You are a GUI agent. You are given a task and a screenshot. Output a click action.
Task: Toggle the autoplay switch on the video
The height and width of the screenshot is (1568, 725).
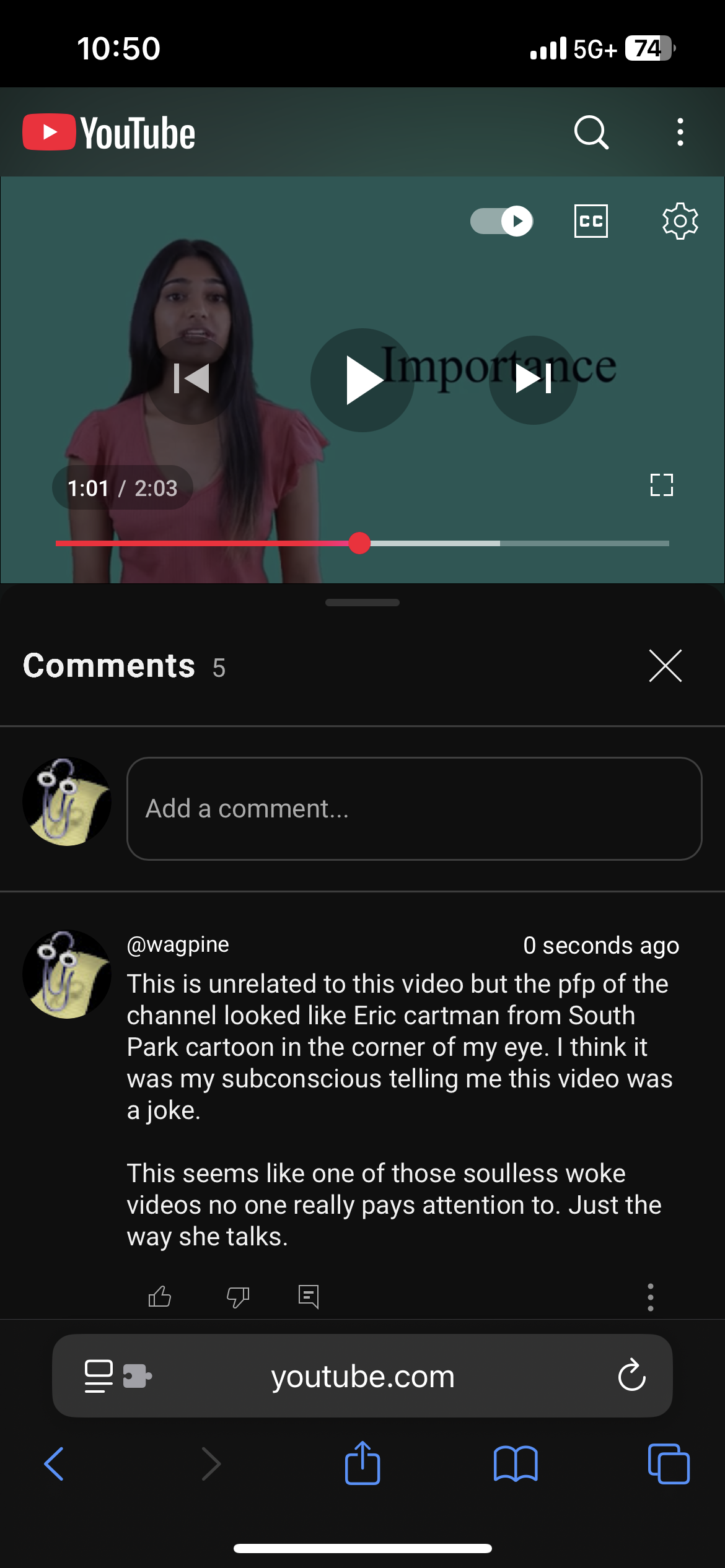[501, 221]
